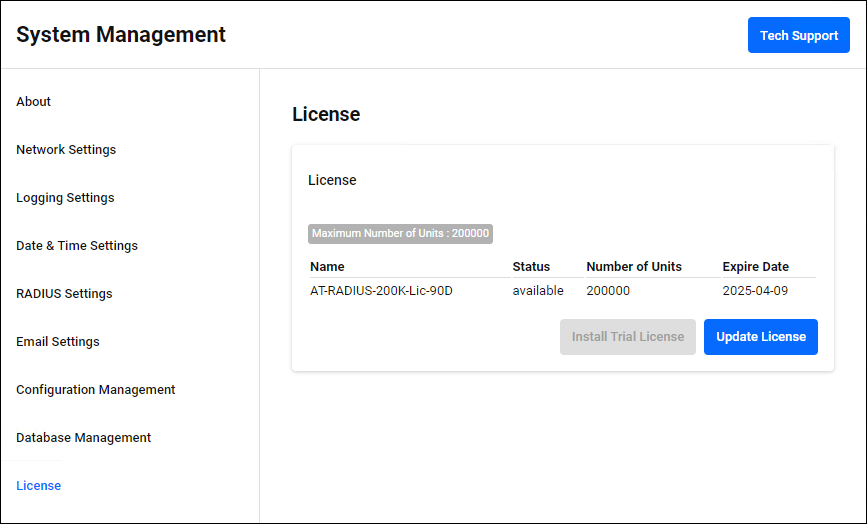This screenshot has height=524, width=867.
Task: Click the 2025-04-09 expire date cell
Action: [x=754, y=291]
